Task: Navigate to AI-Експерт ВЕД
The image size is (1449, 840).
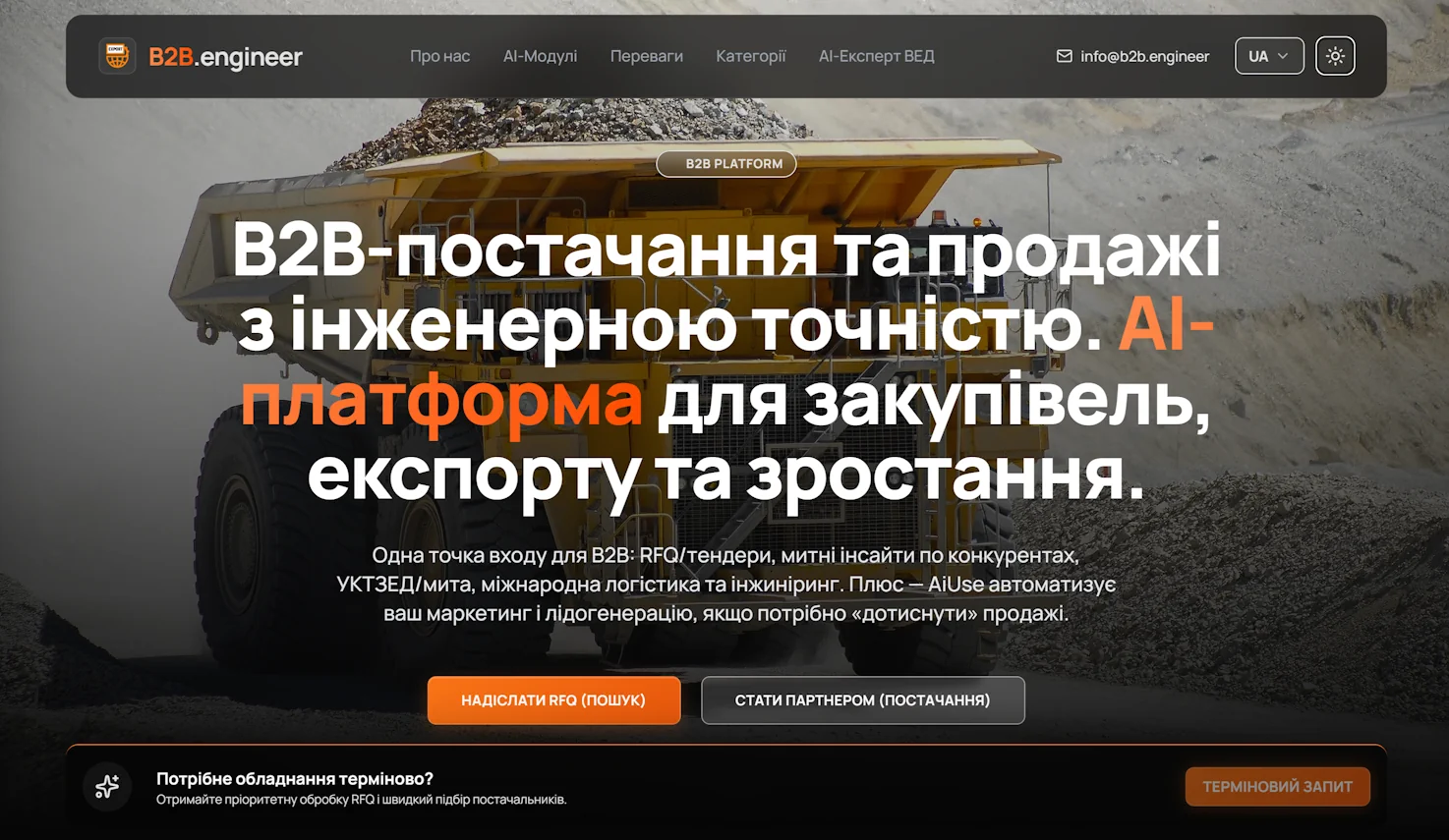Action: tap(877, 56)
